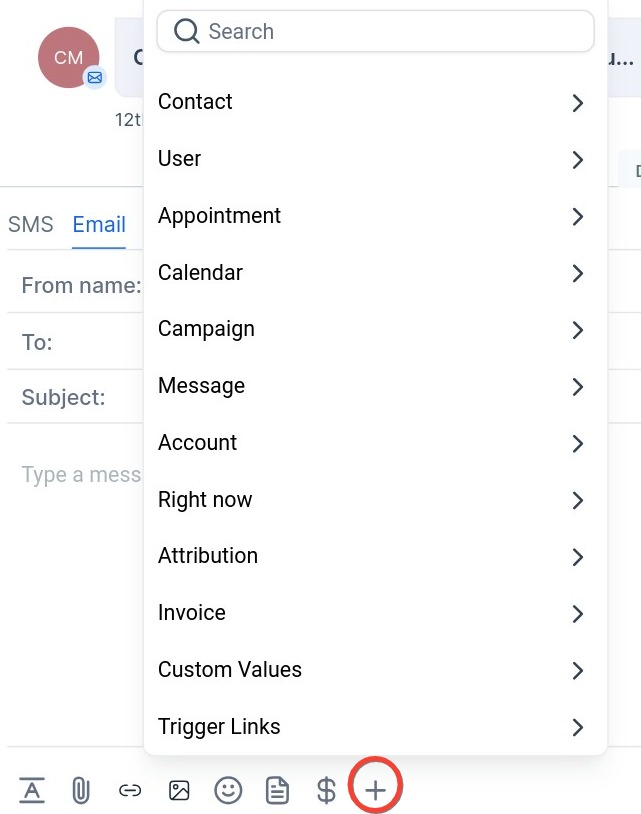This screenshot has height=814, width=641.
Task: Switch to the SMS tab
Action: (x=30, y=224)
